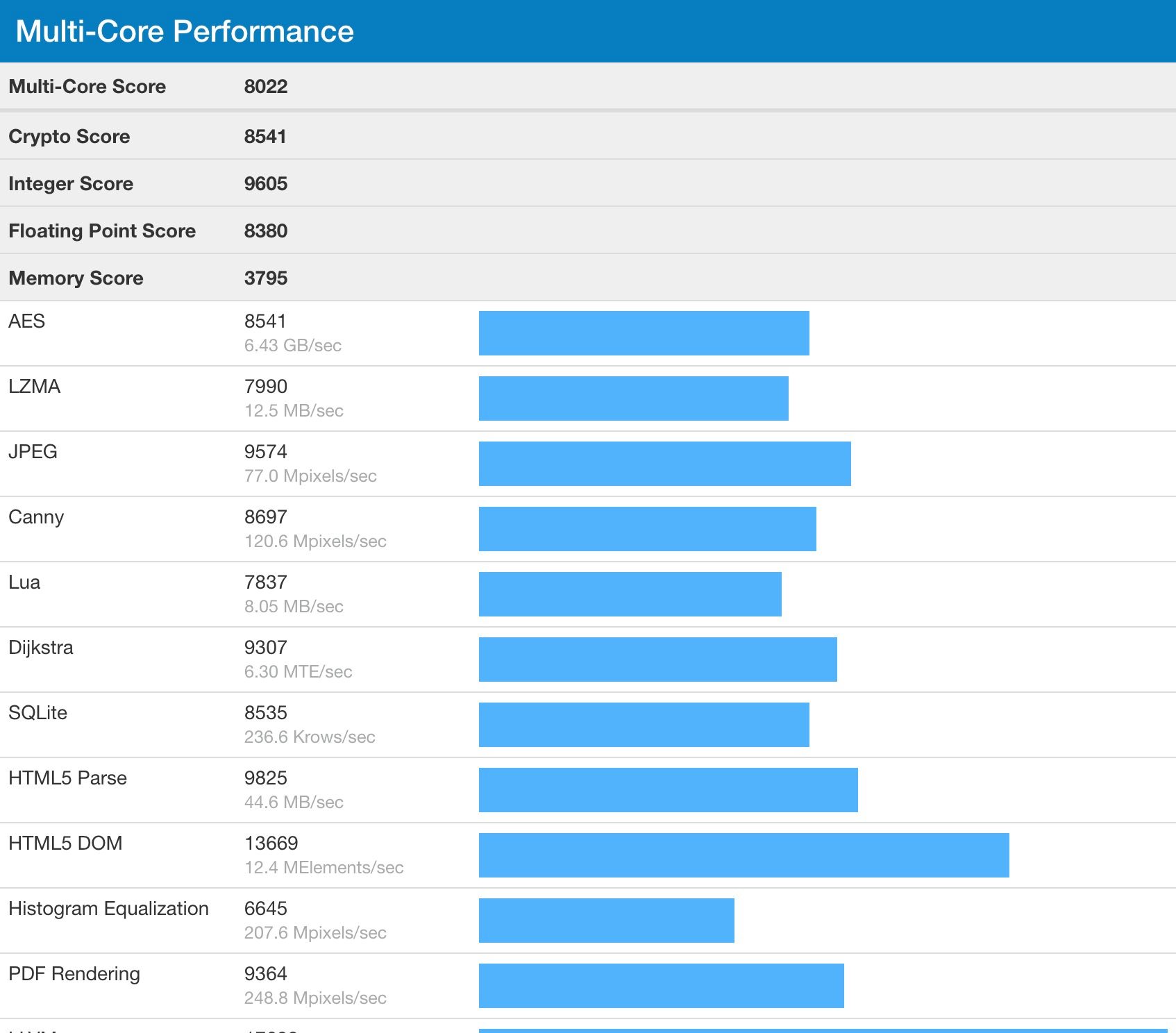
Task: Click the Histogram Equalization result bar
Action: coord(606,921)
